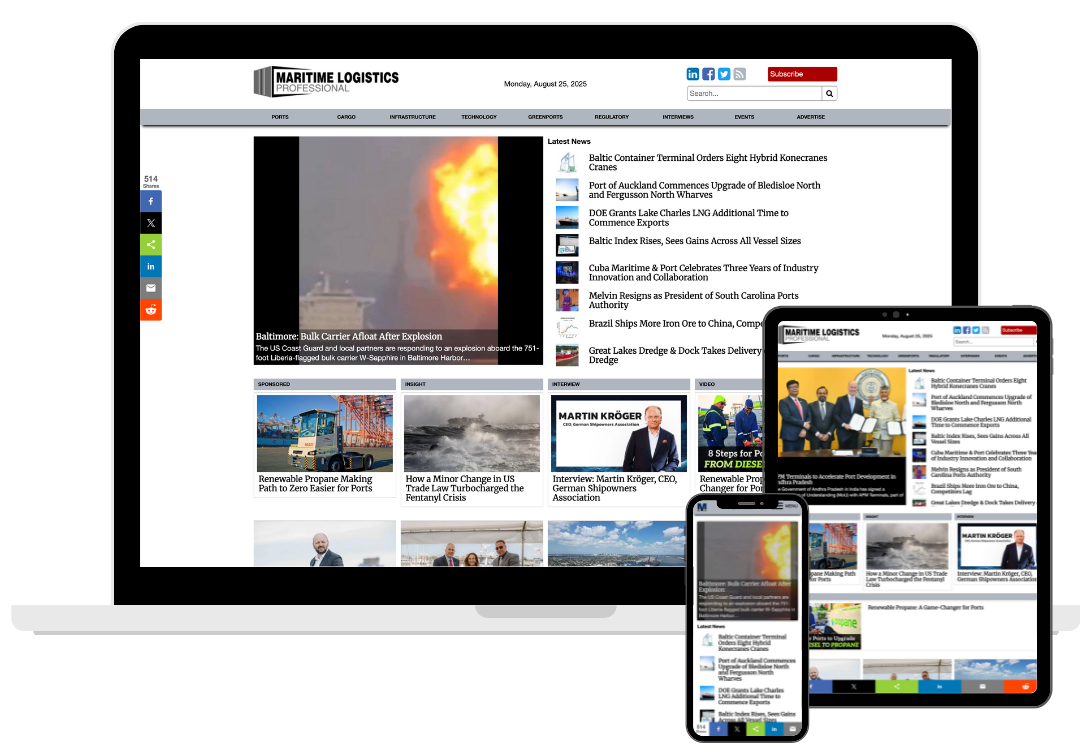Open the Advertise menu item
The image size is (1080, 753).
pyautogui.click(x=811, y=117)
